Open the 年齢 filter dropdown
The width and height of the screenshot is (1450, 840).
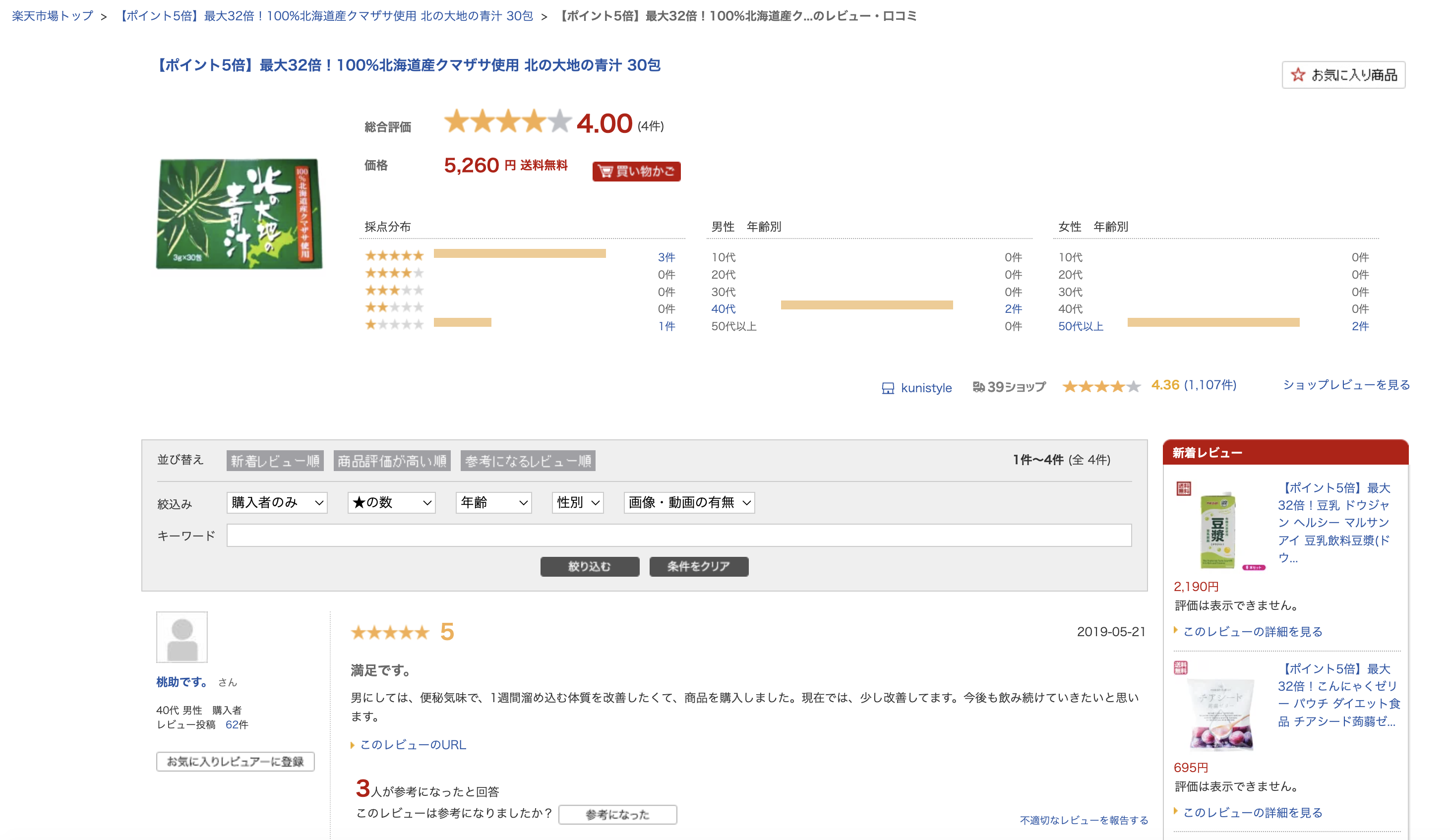tap(493, 502)
